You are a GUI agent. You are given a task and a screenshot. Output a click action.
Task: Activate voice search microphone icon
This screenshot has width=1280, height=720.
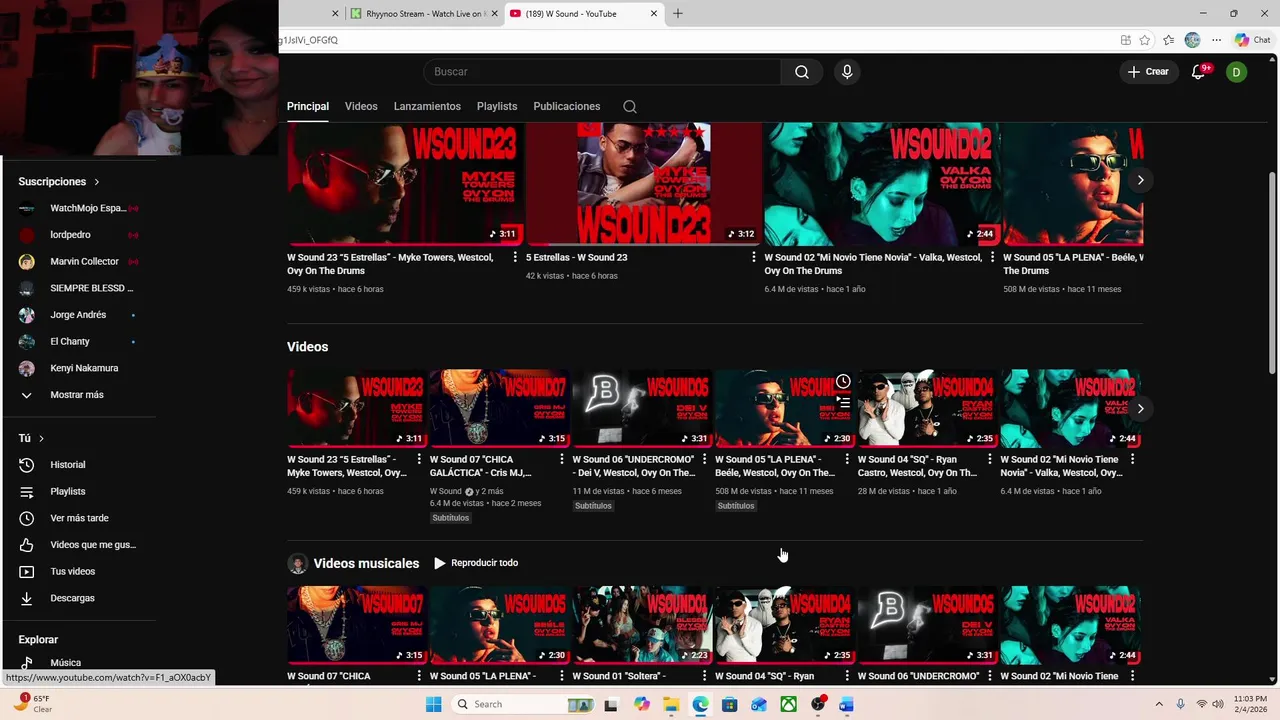(x=847, y=72)
